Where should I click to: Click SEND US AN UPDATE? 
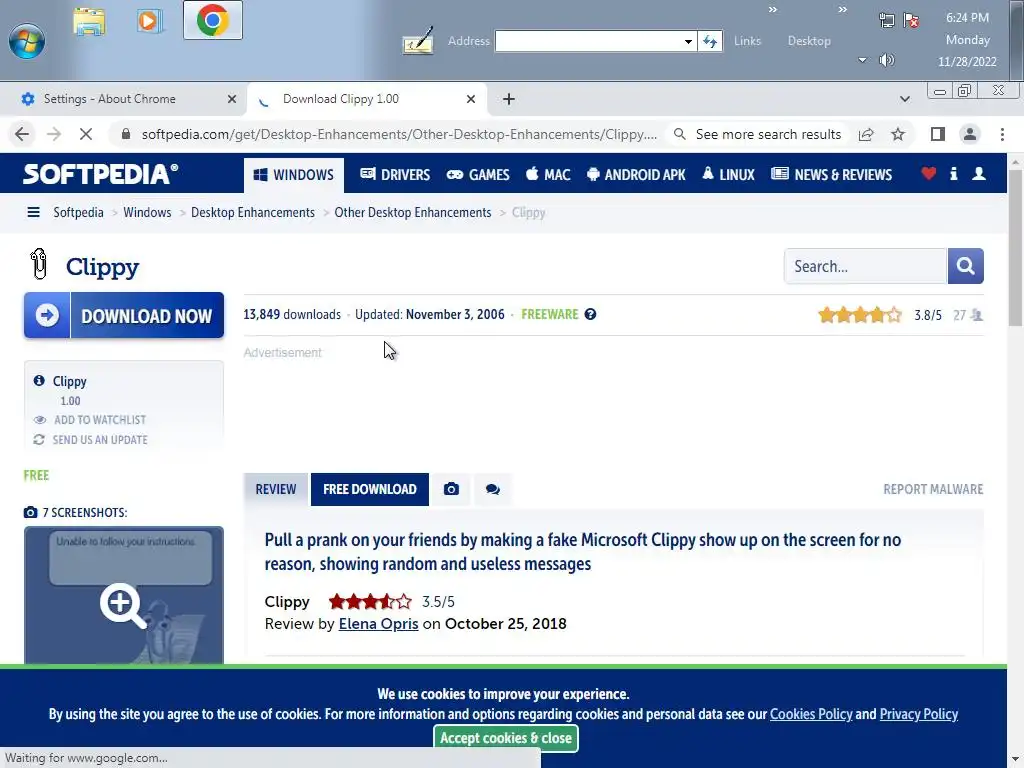coord(100,440)
